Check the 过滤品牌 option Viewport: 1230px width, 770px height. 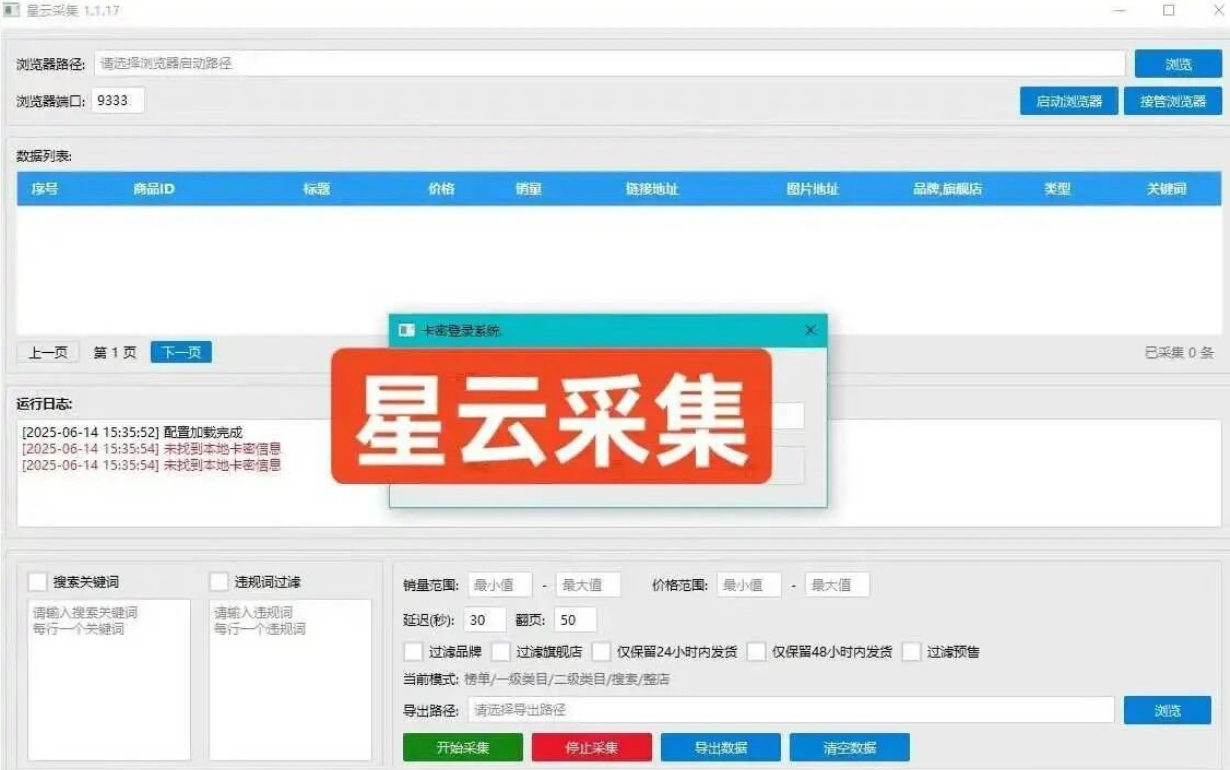point(413,652)
